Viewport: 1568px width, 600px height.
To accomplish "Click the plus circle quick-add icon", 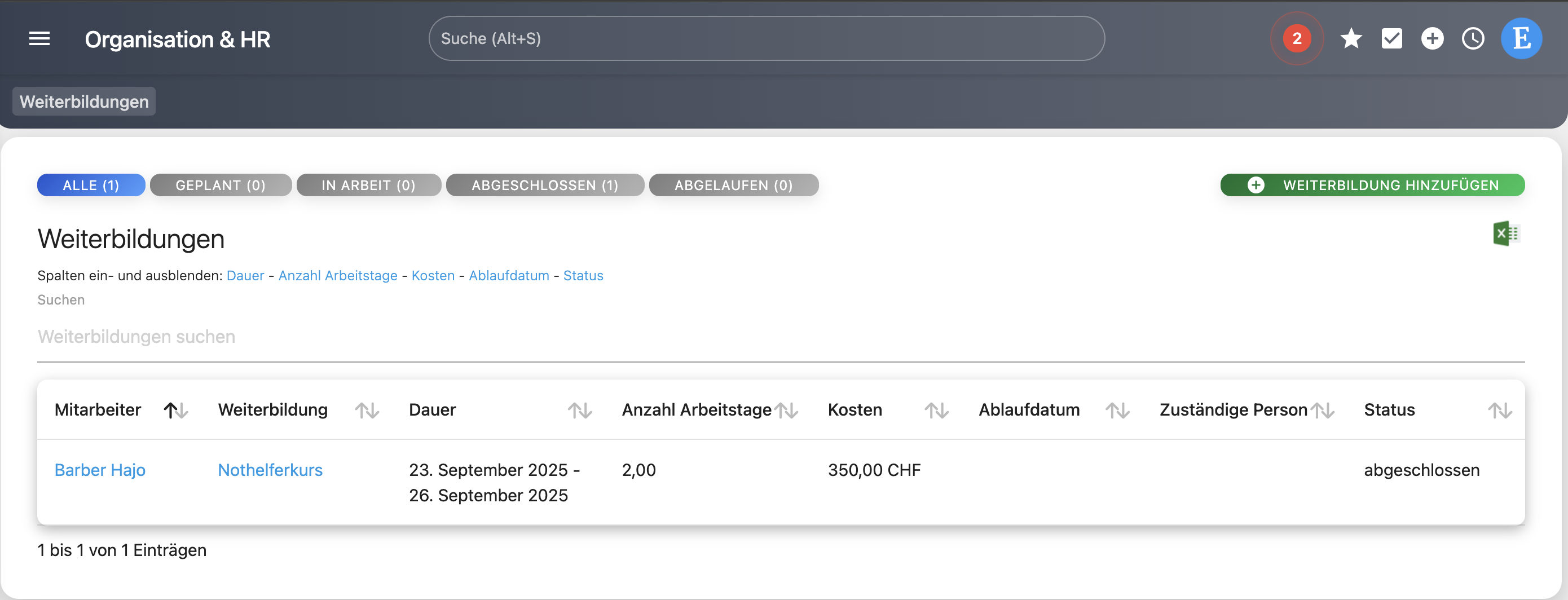I will click(1432, 39).
